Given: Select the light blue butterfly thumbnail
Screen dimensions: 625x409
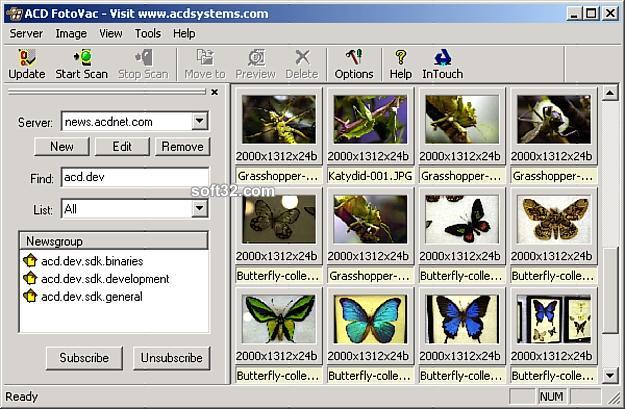Looking at the screenshot, I should [370, 319].
